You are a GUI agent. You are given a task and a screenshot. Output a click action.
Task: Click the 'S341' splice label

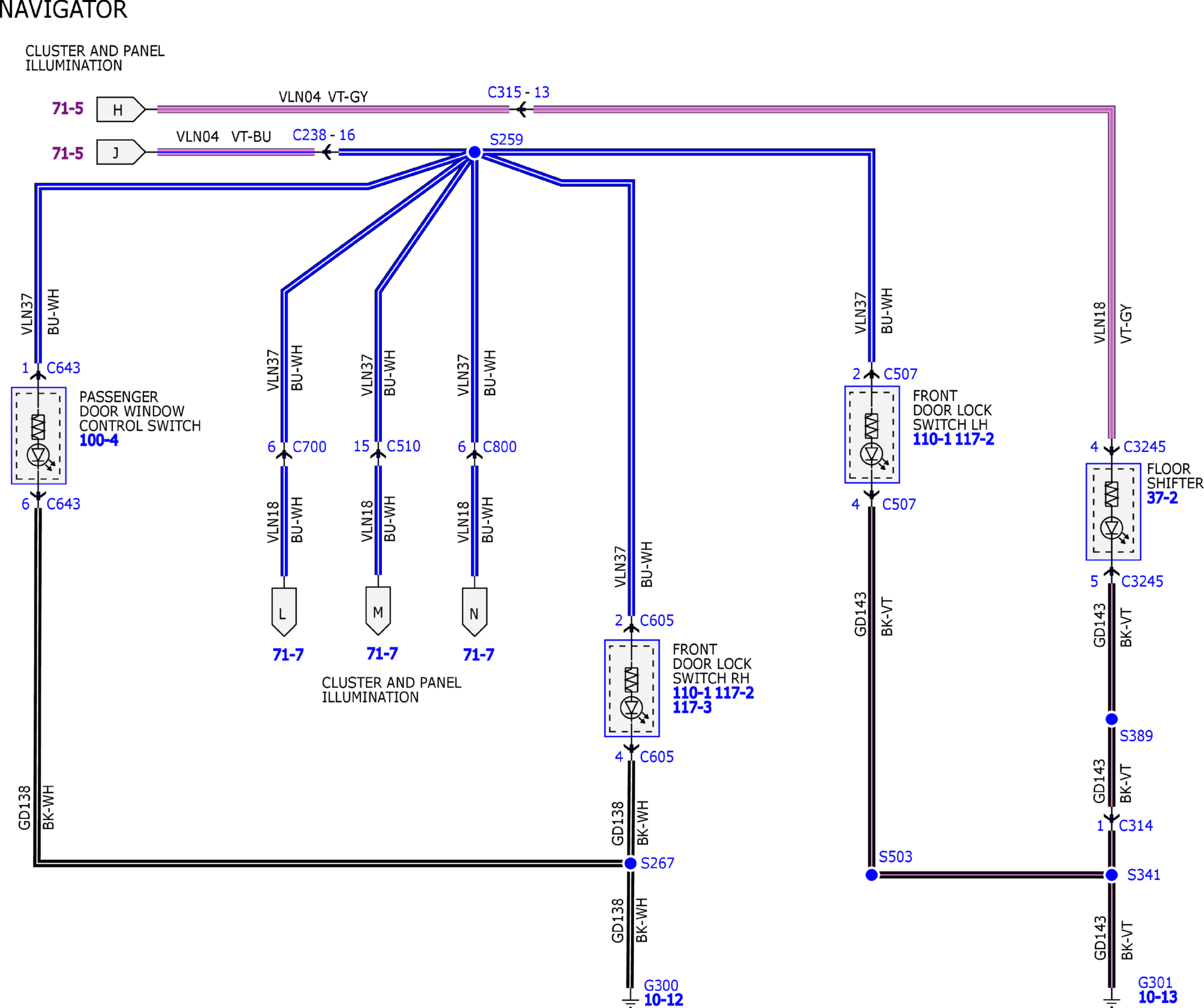click(1143, 875)
